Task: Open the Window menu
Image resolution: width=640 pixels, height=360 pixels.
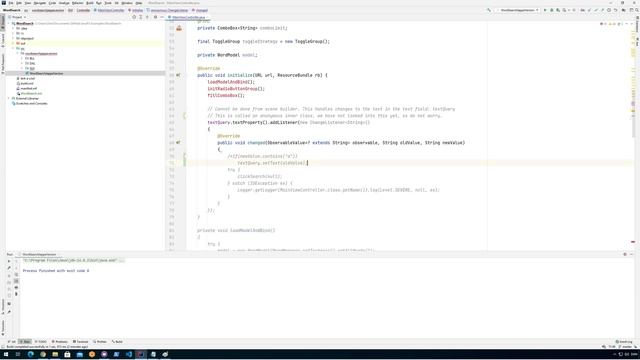Action: (127, 3)
